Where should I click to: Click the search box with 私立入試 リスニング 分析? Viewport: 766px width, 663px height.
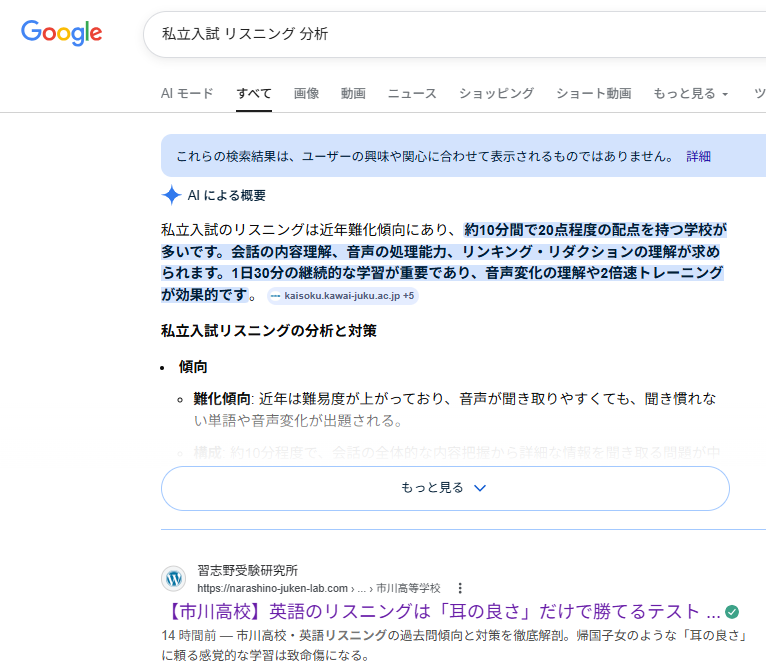pyautogui.click(x=450, y=34)
